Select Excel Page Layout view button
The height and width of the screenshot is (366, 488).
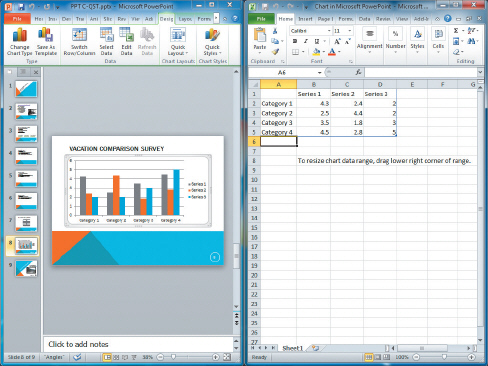(377, 357)
